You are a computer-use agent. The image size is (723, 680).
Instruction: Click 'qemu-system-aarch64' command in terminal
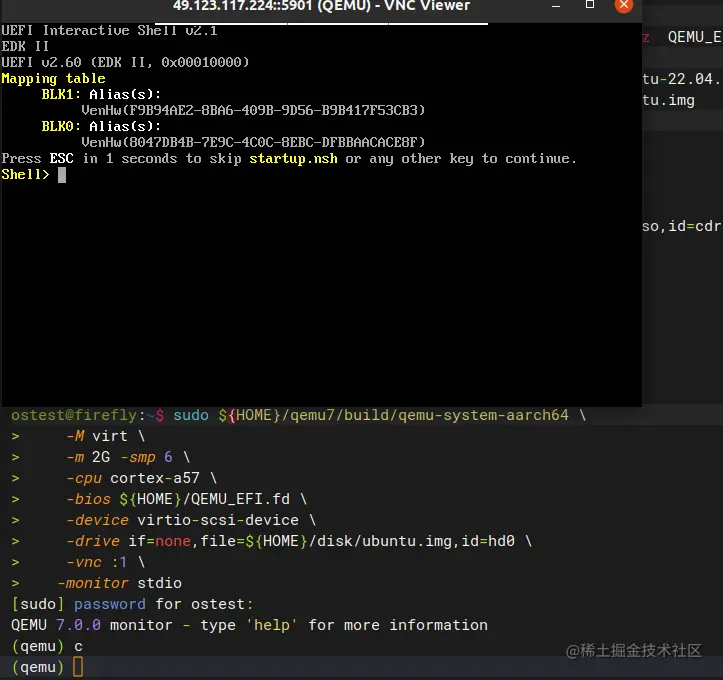(x=483, y=415)
